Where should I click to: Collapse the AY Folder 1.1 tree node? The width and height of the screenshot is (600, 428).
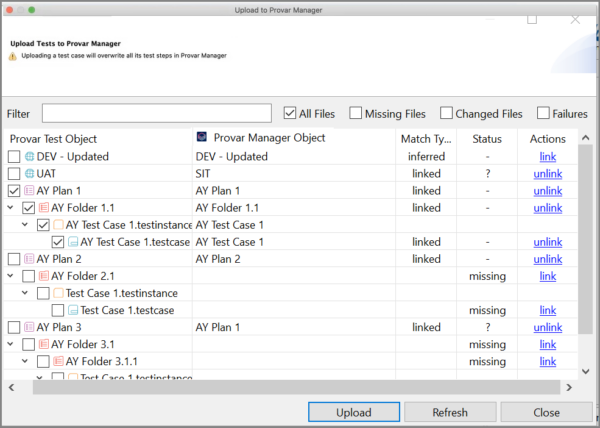11,208
